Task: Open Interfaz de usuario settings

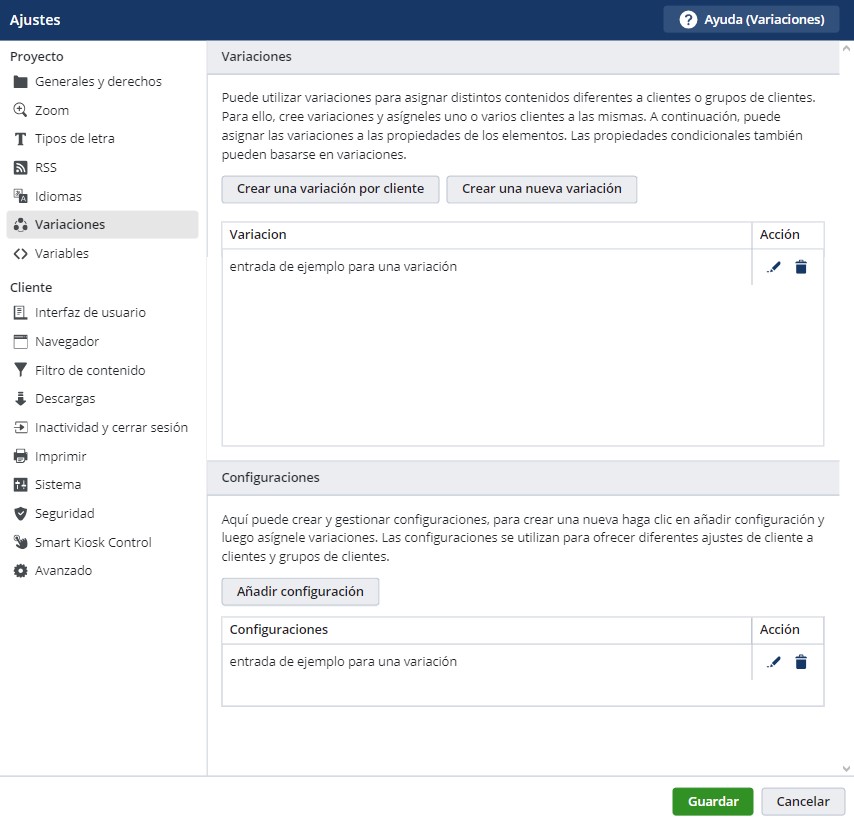Action: point(90,313)
